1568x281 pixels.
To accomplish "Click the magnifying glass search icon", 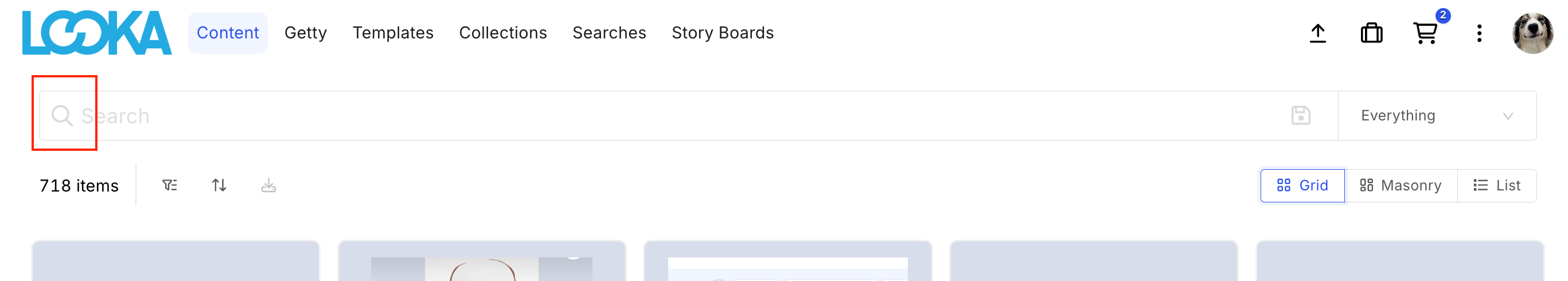I will pos(62,116).
